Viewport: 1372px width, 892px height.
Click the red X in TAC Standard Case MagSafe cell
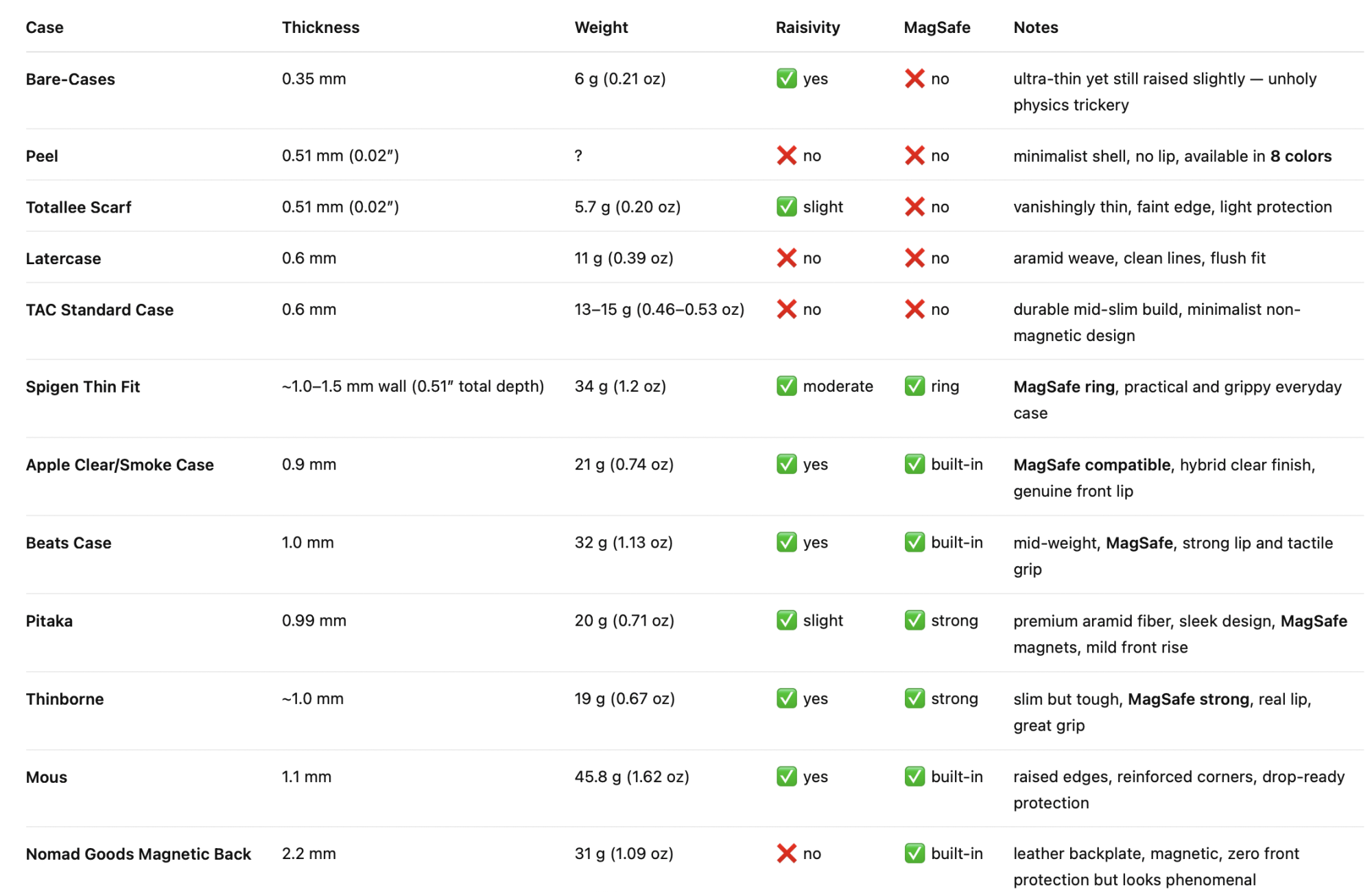(x=914, y=309)
